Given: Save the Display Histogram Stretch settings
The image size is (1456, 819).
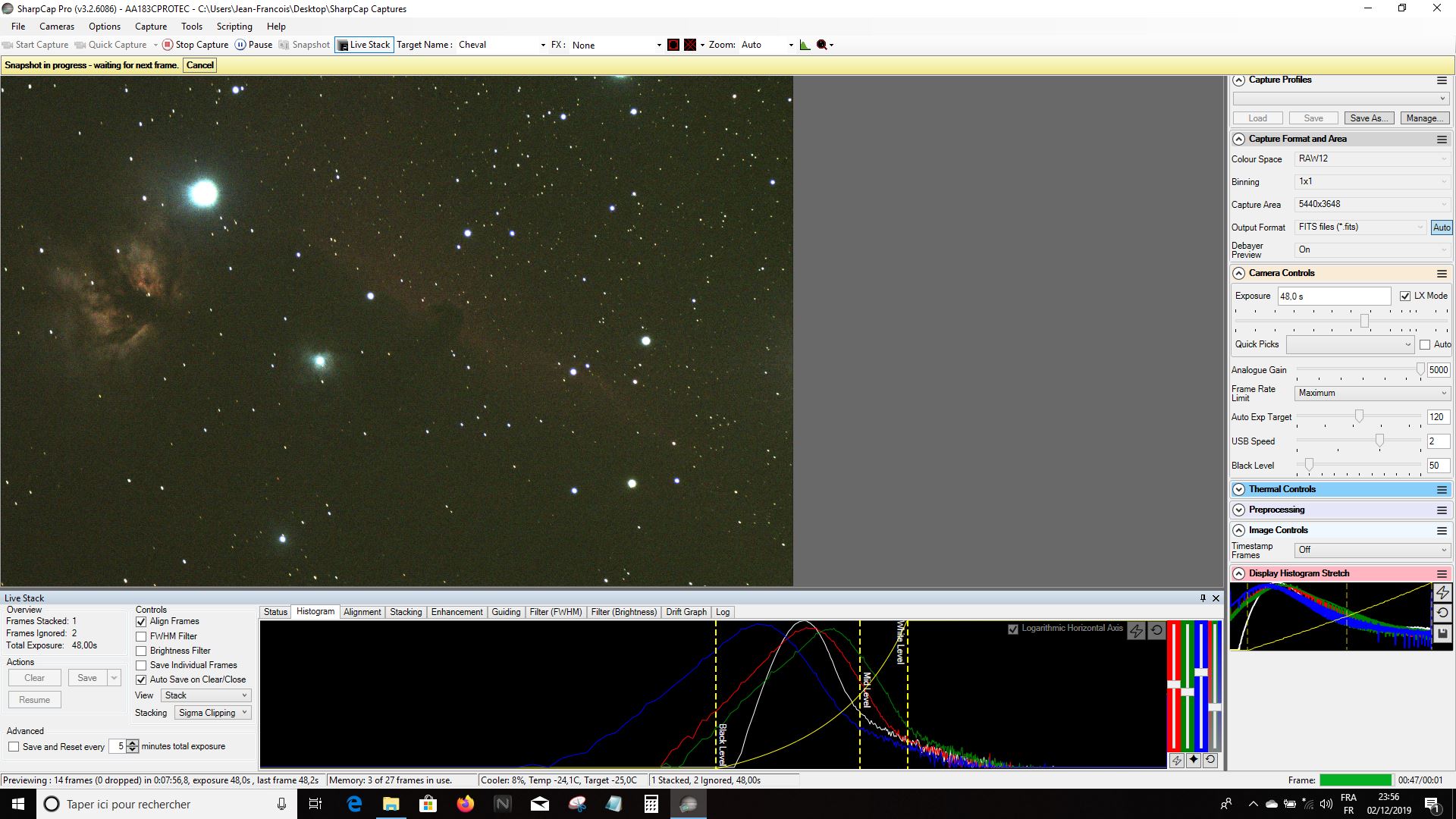Looking at the screenshot, I should [x=1442, y=633].
